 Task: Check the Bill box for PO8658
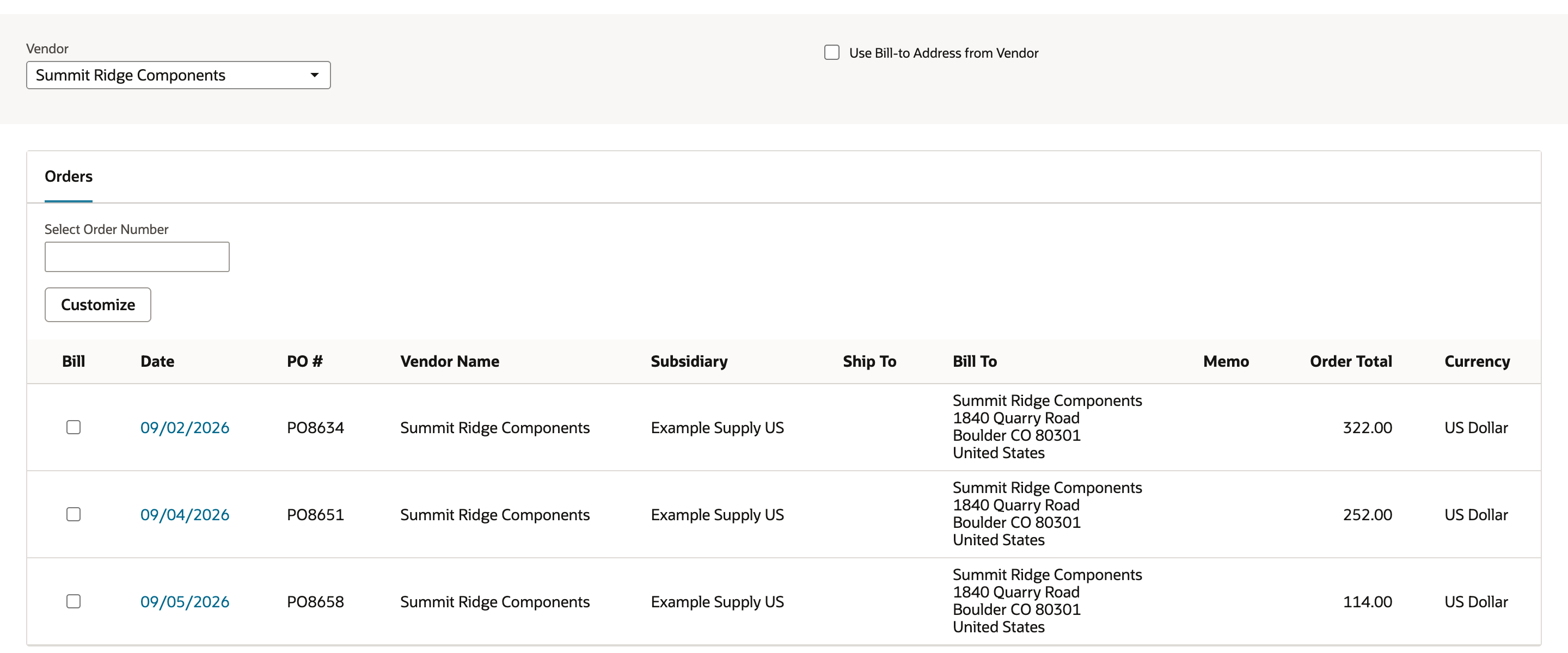73,601
